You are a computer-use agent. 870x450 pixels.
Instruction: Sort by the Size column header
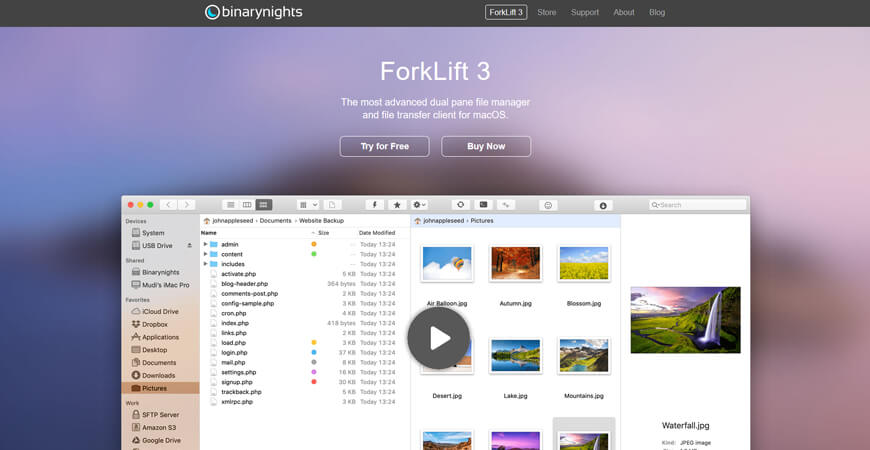point(323,233)
